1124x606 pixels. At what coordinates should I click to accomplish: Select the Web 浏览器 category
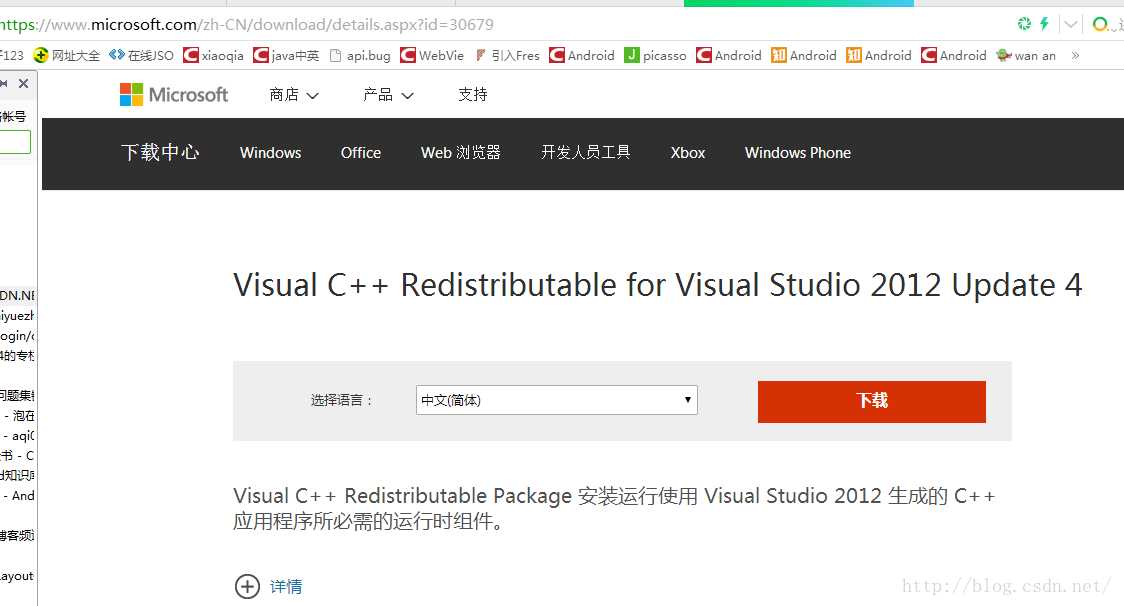[x=461, y=153]
